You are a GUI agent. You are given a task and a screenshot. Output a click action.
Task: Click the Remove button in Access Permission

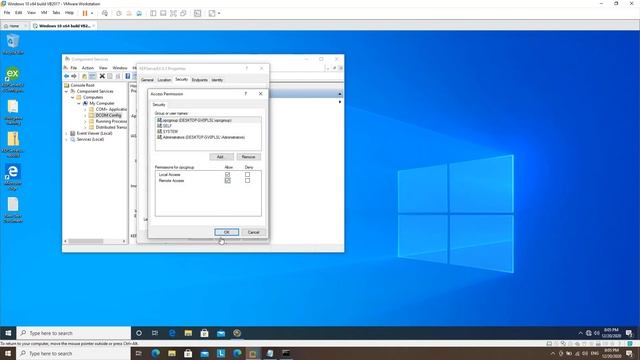click(x=248, y=157)
